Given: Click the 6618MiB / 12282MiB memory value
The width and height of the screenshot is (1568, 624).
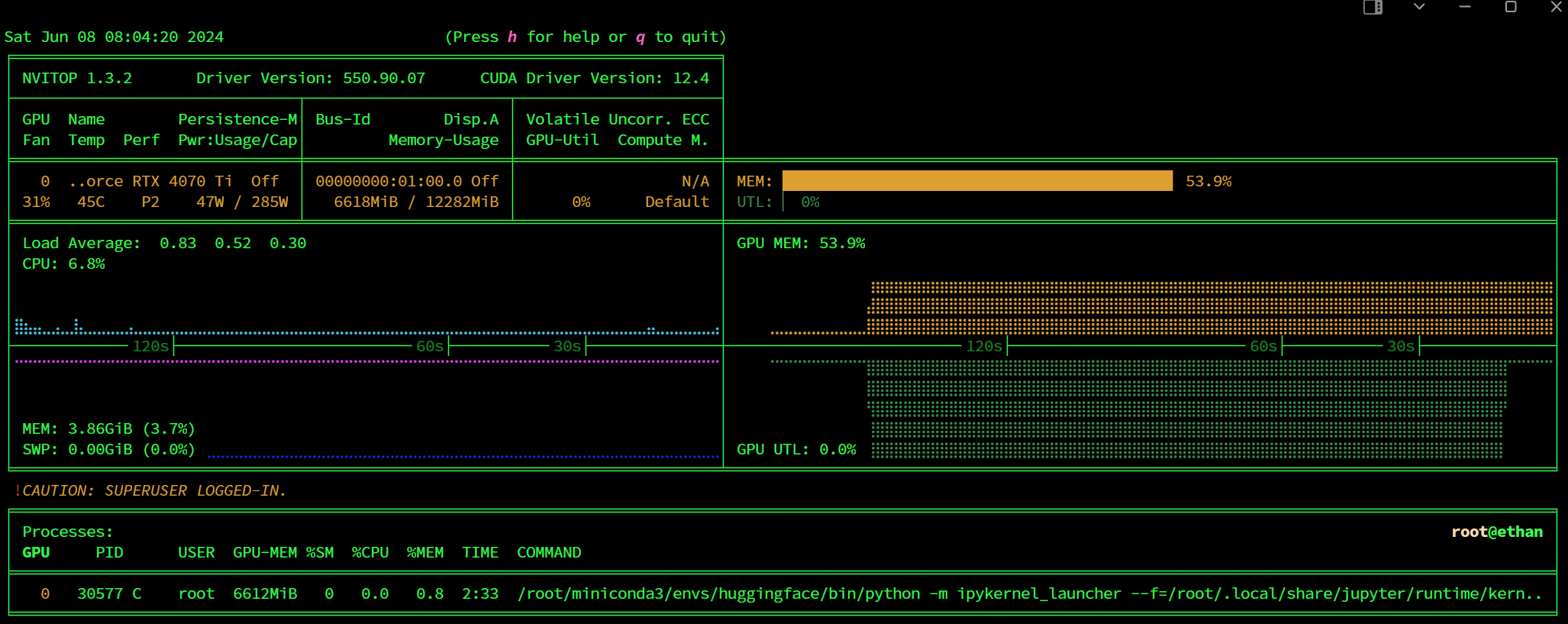Looking at the screenshot, I should pyautogui.click(x=416, y=202).
